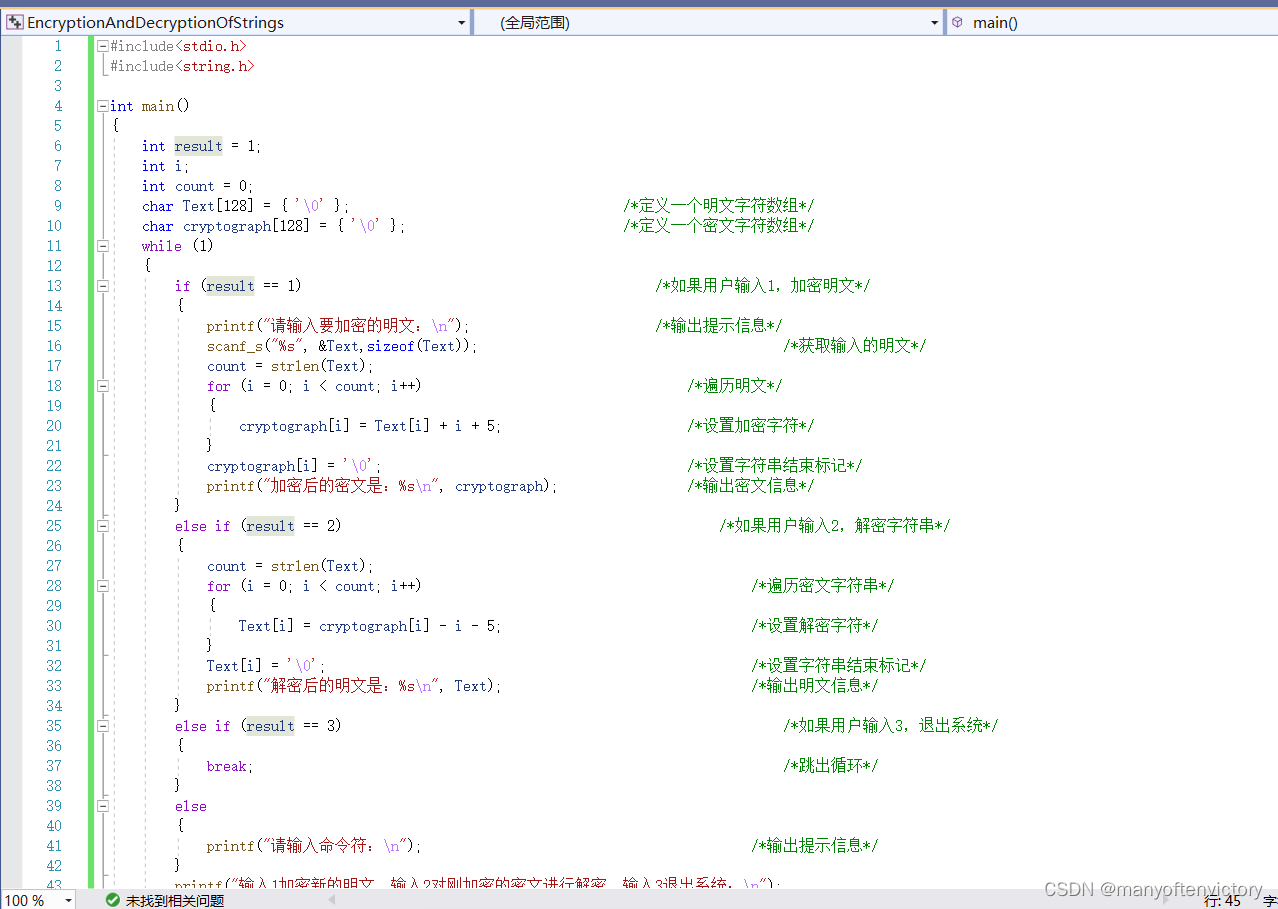Click the comment 定义一个明文字符数组

click(718, 206)
